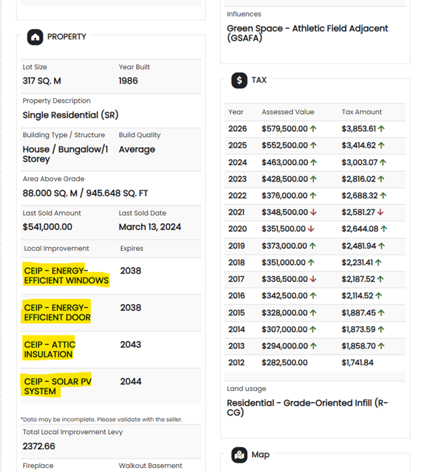Select the 2012 tax history row
This screenshot has width=421, height=472.
(315, 363)
